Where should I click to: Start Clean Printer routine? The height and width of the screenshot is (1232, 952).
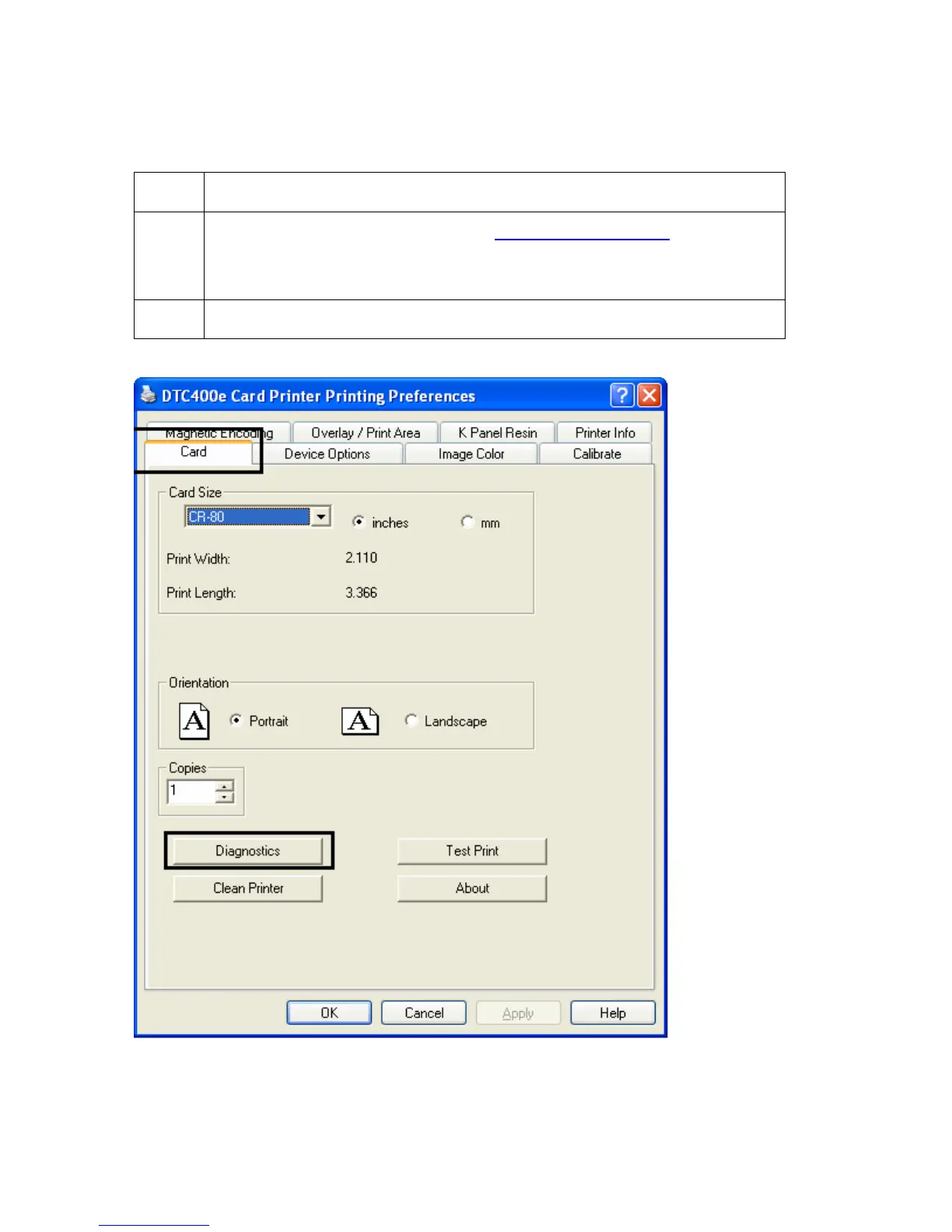pyautogui.click(x=248, y=888)
